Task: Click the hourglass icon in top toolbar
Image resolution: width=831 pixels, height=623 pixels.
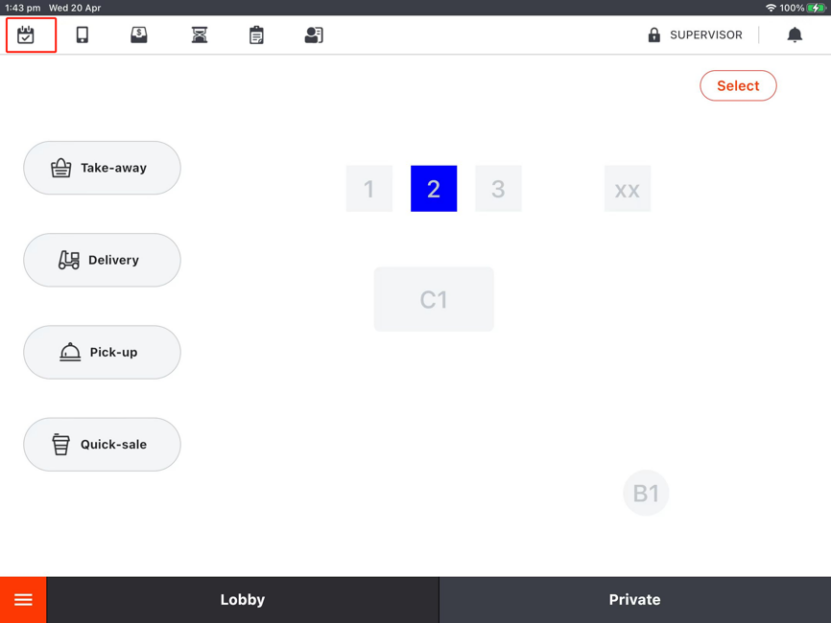Action: (x=199, y=35)
